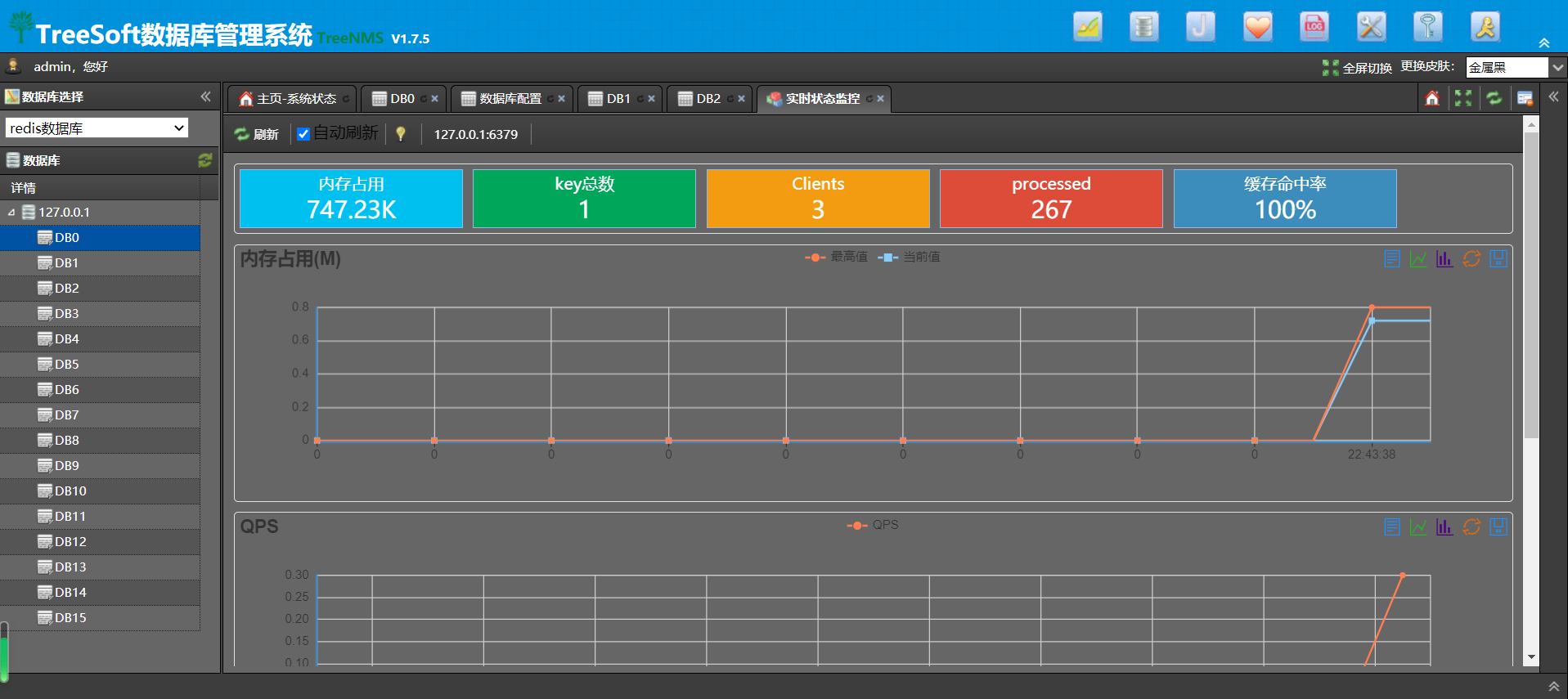Save QPS chart as image
This screenshot has width=1568, height=699.
point(1498,526)
